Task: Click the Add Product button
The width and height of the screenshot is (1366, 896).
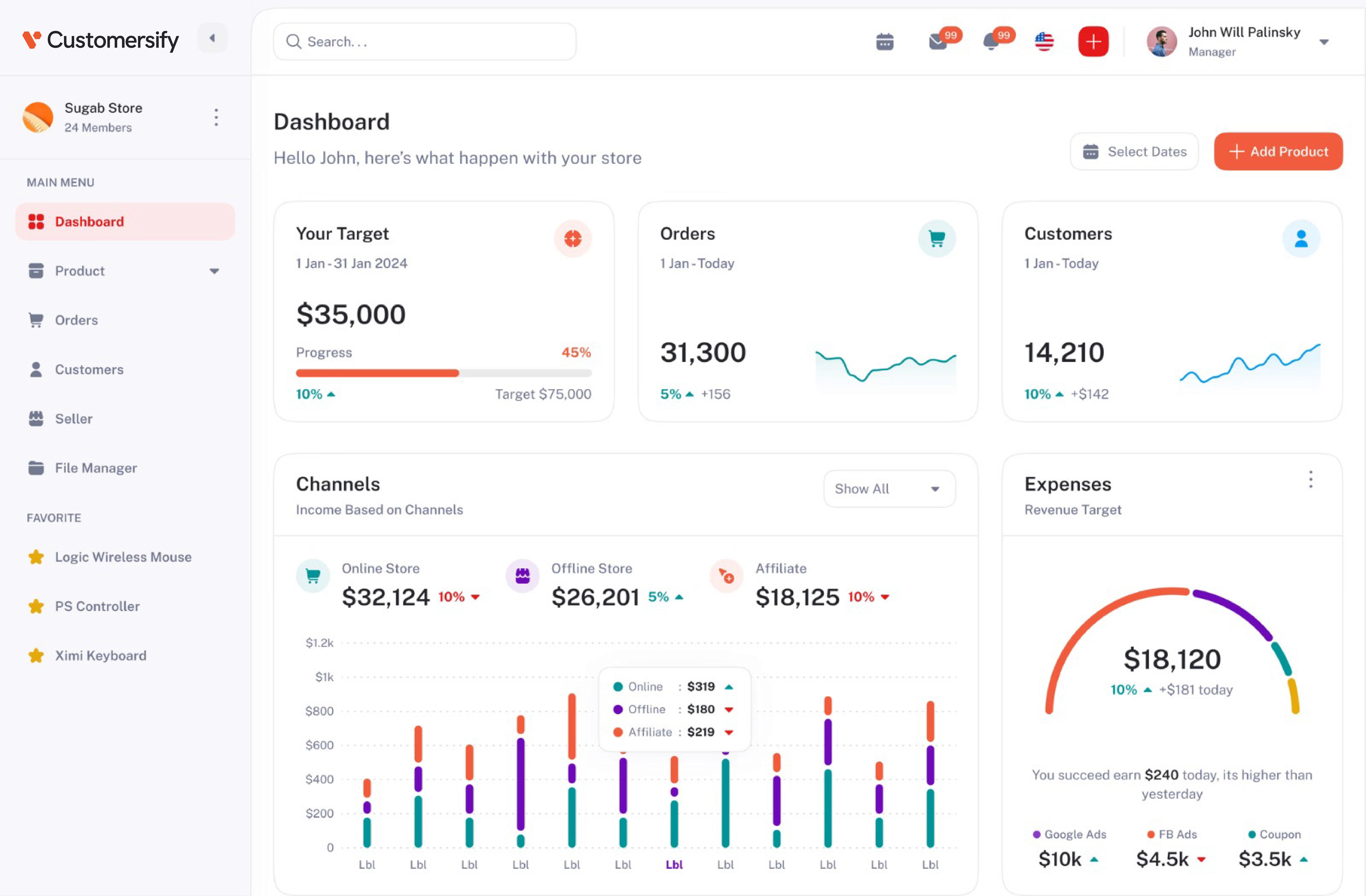Action: pyautogui.click(x=1278, y=151)
